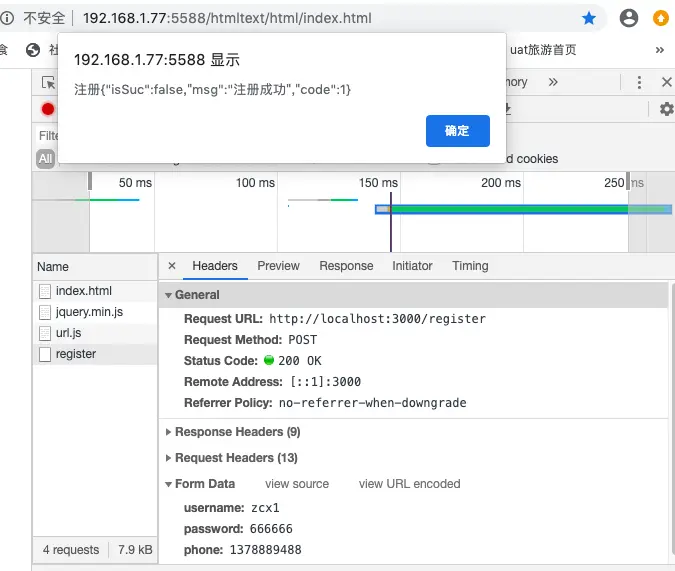Open the uat旅游首页 bookmark
This screenshot has width=675, height=571.
tap(542, 50)
